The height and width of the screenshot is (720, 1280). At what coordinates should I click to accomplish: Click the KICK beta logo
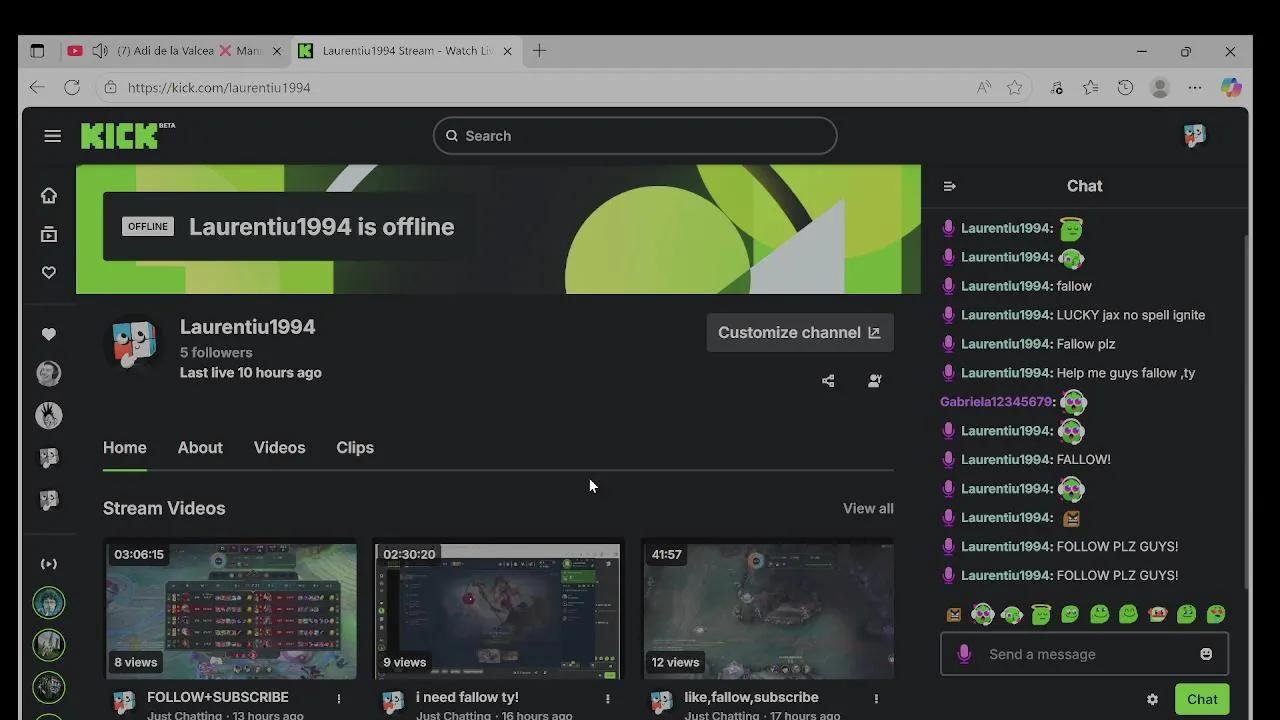click(x=127, y=135)
